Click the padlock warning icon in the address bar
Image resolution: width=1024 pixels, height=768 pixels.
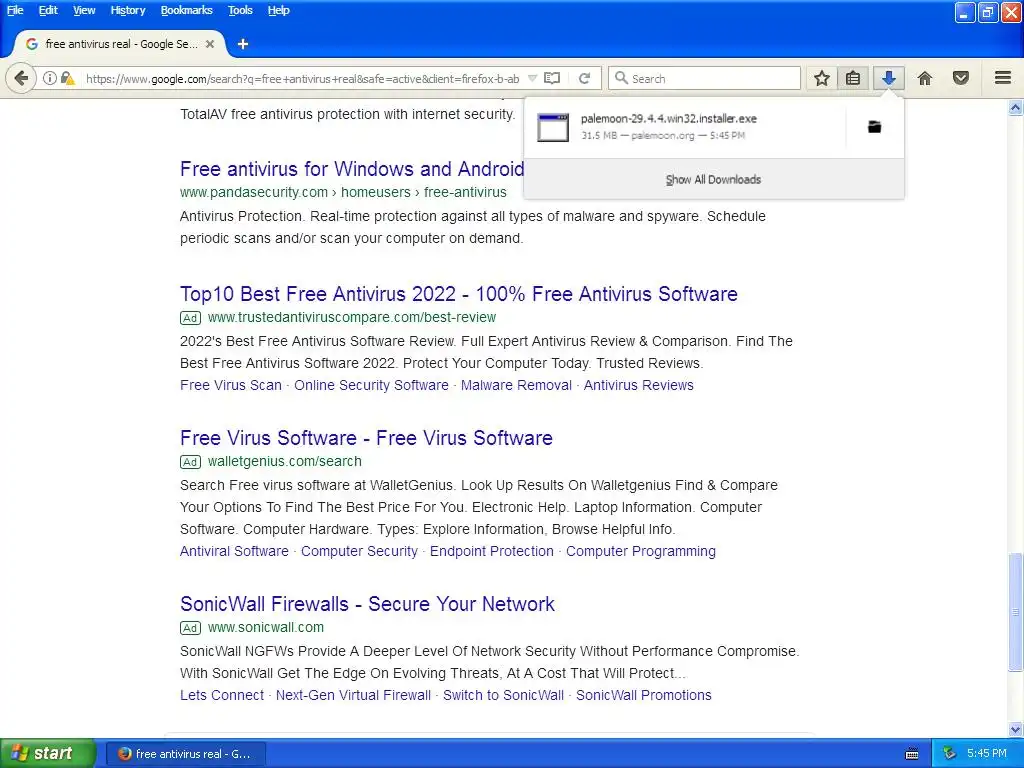coord(67,78)
